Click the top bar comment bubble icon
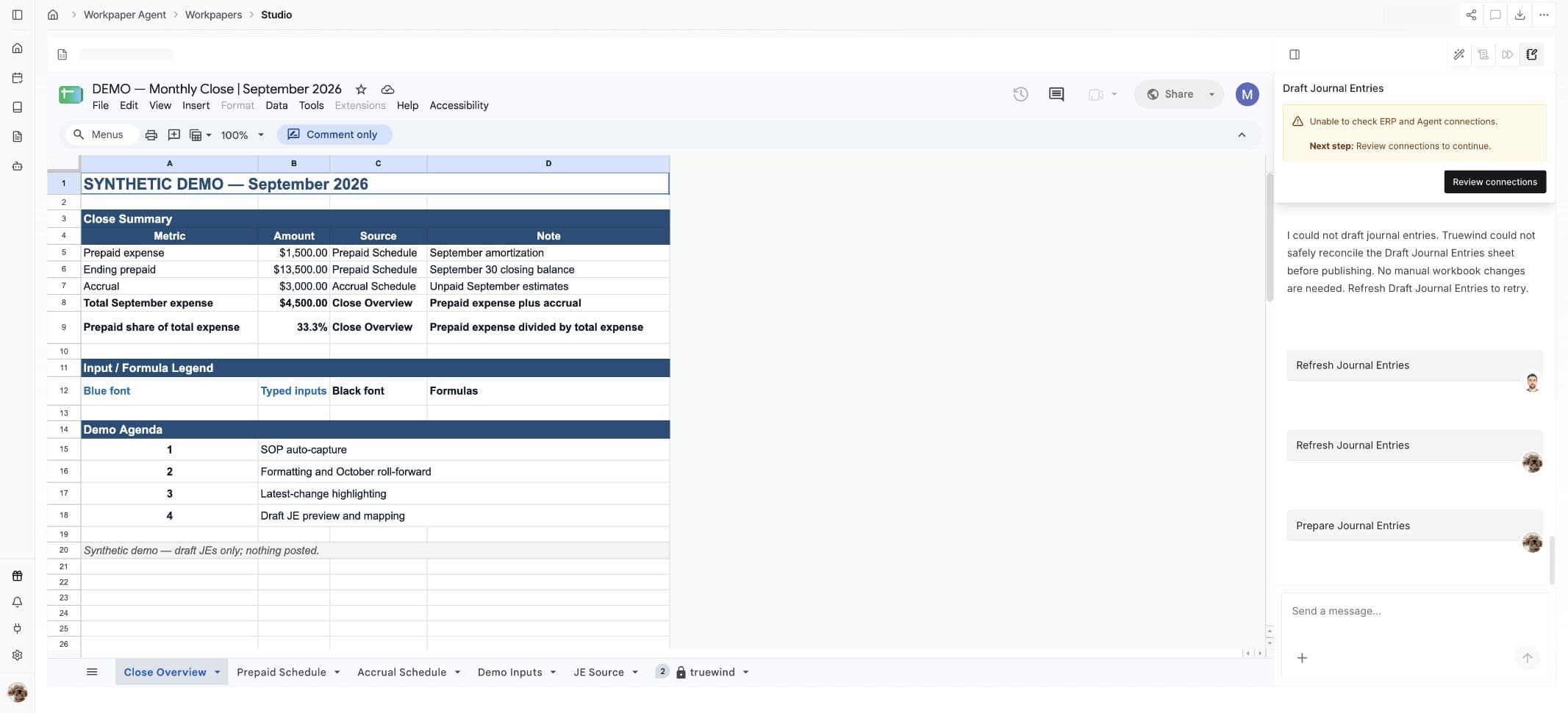 tap(1495, 15)
